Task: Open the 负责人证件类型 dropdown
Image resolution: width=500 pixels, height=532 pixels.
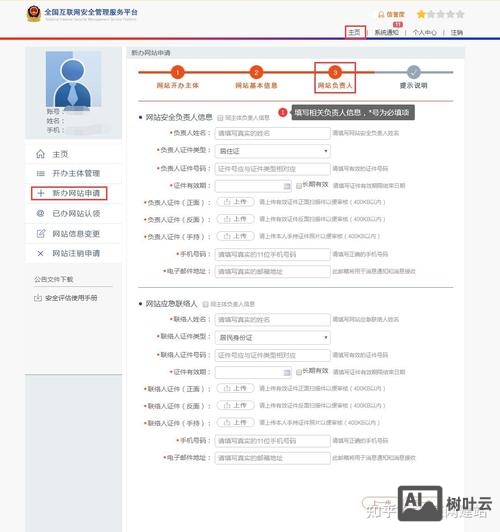Action: pyautogui.click(x=273, y=151)
